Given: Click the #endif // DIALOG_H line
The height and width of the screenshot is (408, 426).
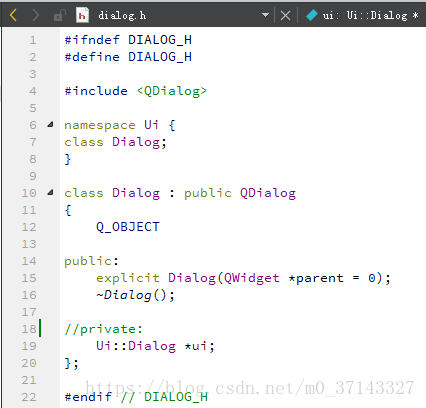Looking at the screenshot, I should pos(136,397).
